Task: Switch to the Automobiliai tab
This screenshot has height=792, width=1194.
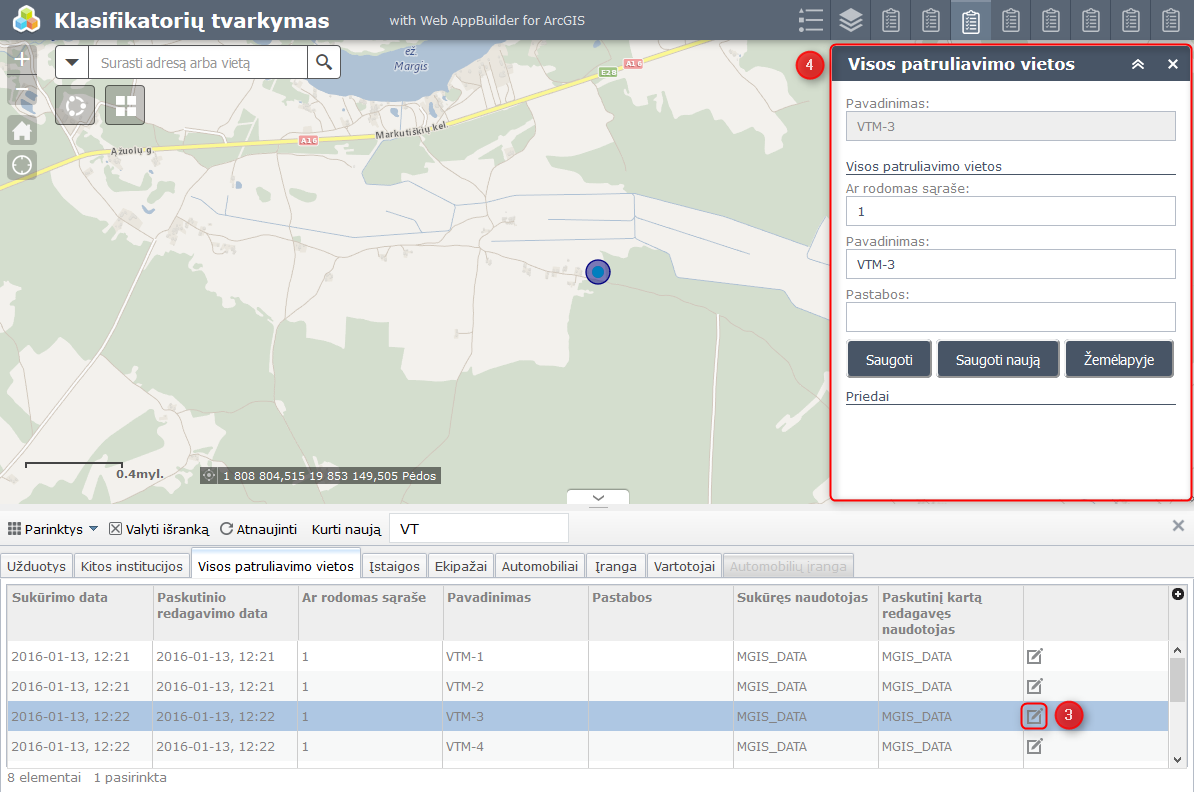Action: tap(540, 566)
